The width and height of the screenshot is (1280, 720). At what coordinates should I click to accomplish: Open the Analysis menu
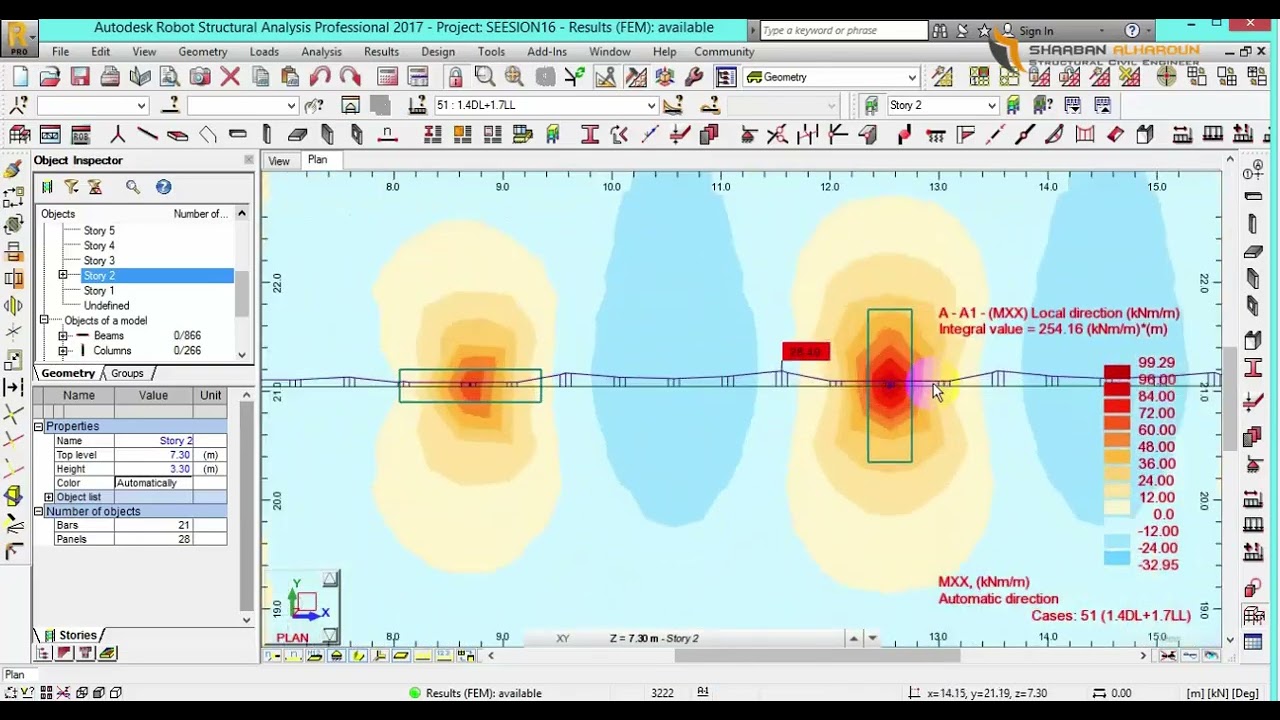(321, 52)
